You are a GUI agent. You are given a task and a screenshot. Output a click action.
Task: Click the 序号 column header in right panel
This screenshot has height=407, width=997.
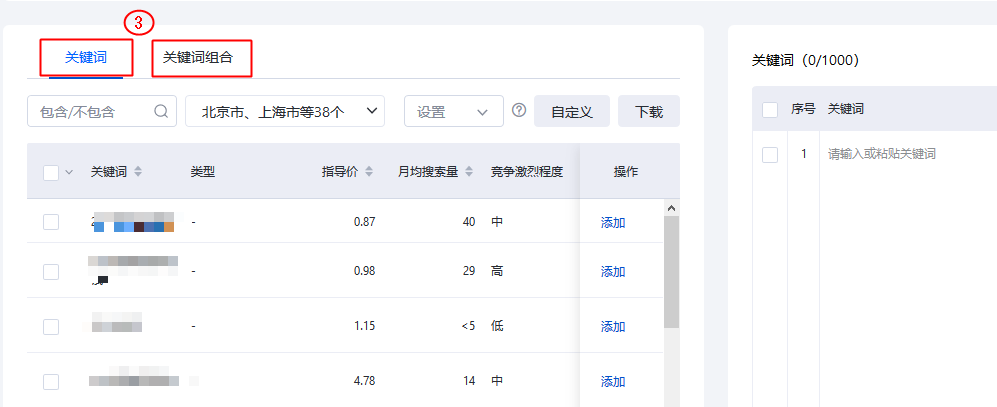click(803, 109)
